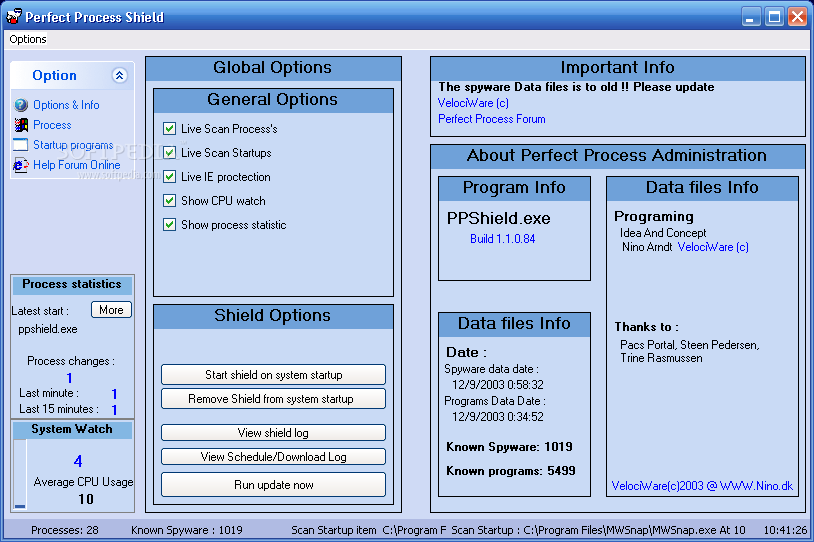This screenshot has width=814, height=542.
Task: Click the Average CPU Usage label
Action: pyautogui.click(x=84, y=482)
